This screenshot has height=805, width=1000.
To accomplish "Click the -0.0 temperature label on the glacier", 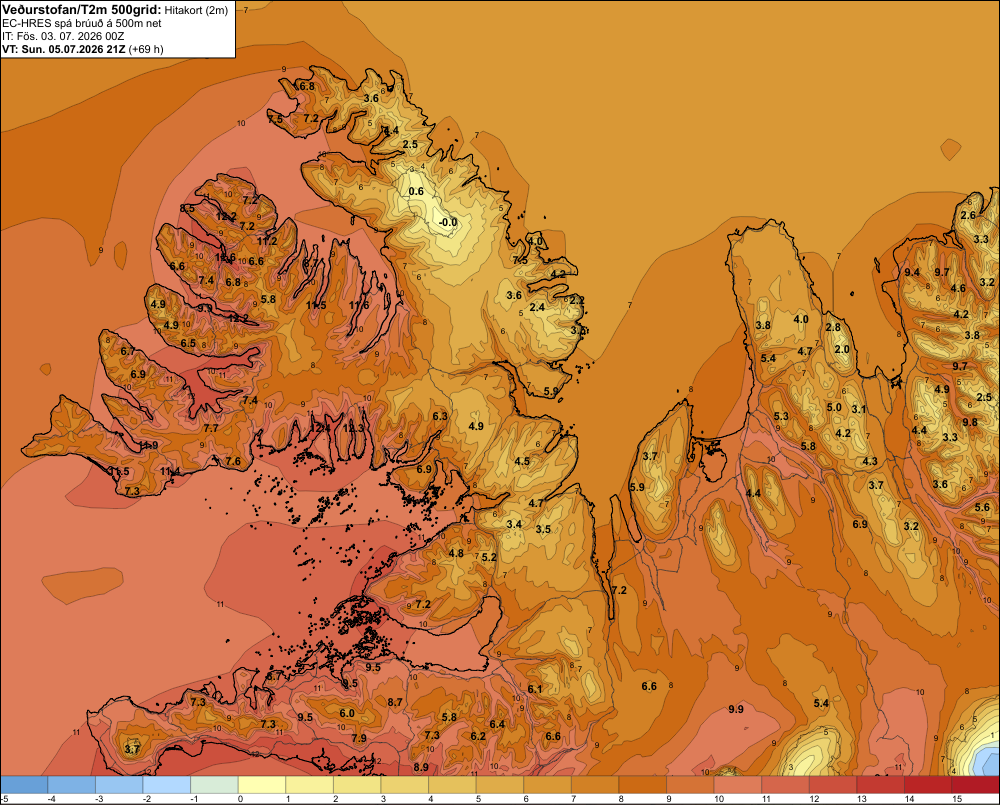I will (448, 223).
